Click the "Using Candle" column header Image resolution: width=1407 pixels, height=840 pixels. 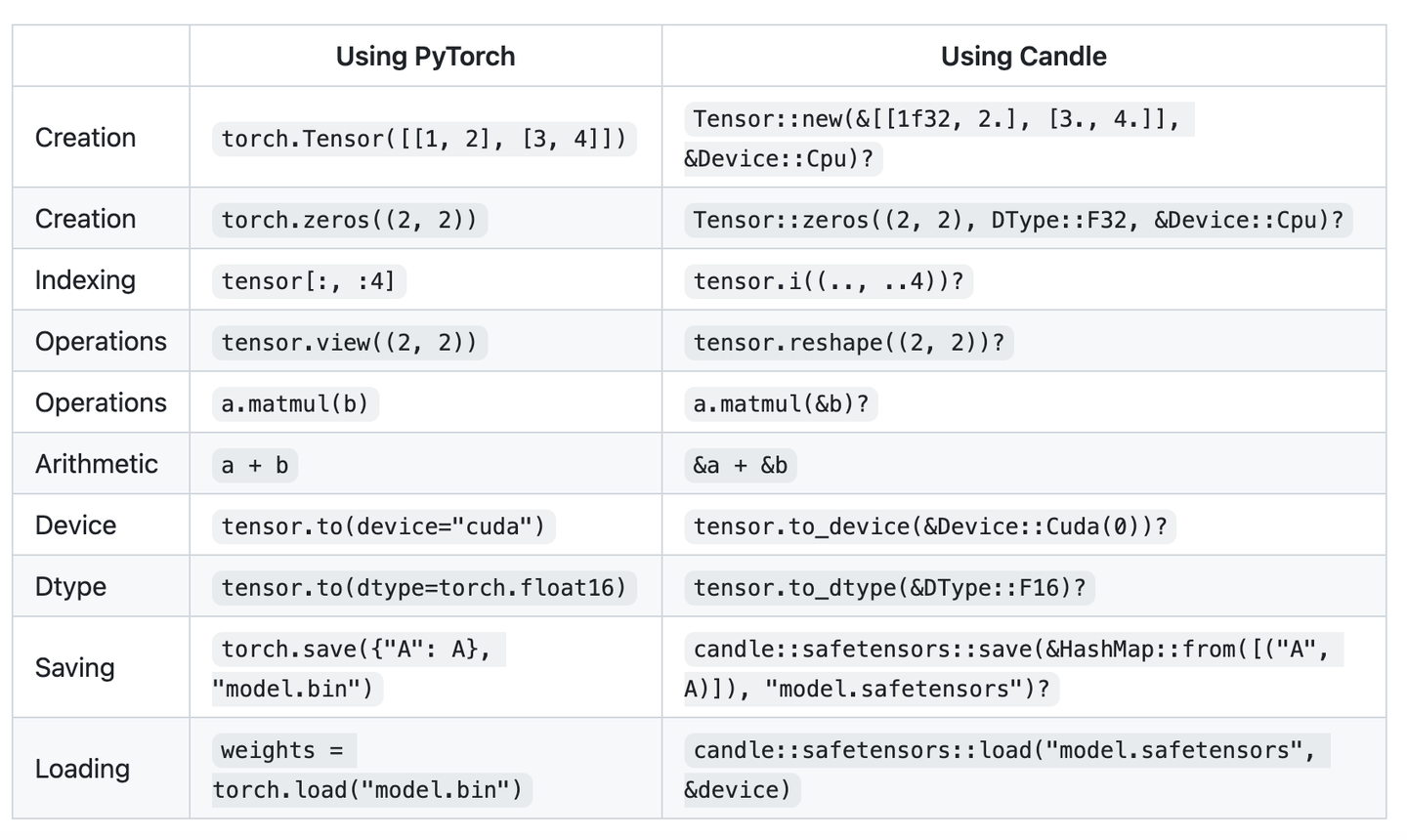coord(1023,57)
